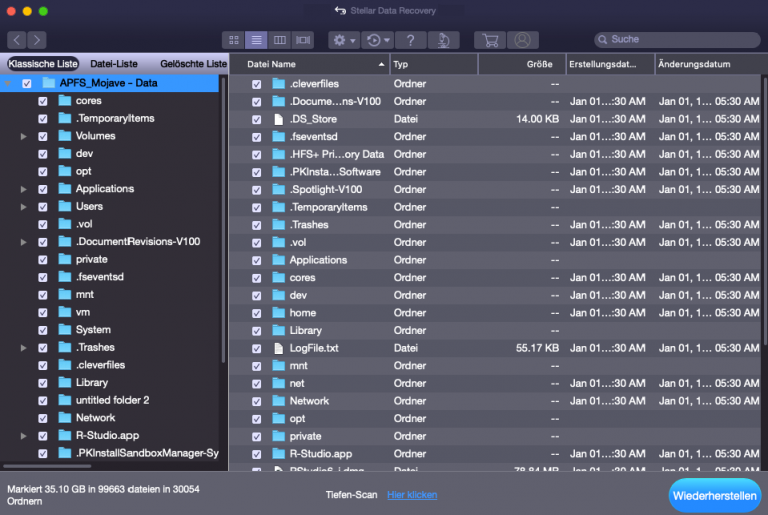The height and width of the screenshot is (515, 768).
Task: Uncheck APFS_Mojave - Data root checkbox
Action: pos(27,84)
